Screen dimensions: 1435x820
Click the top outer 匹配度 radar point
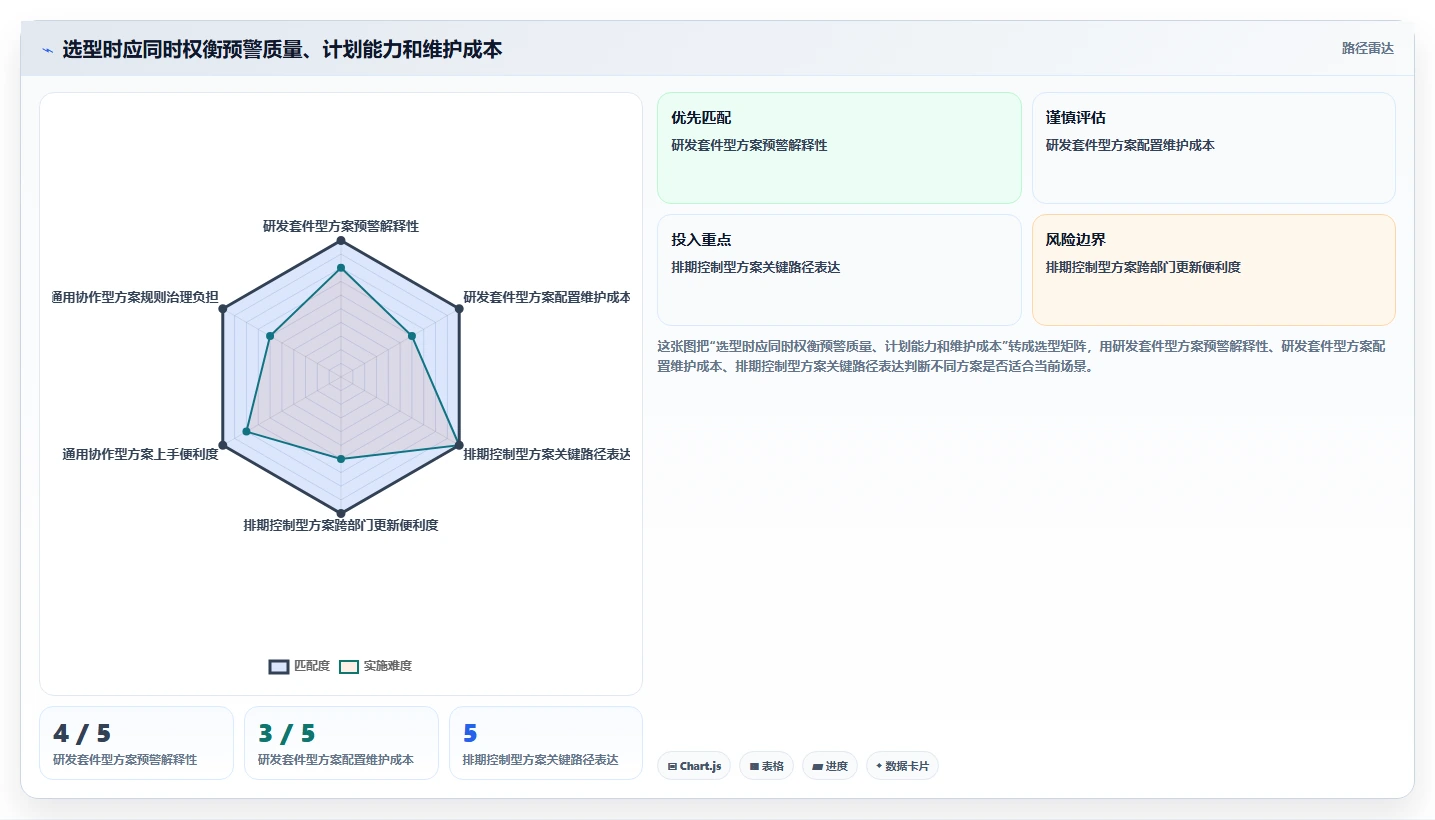[x=341, y=241]
